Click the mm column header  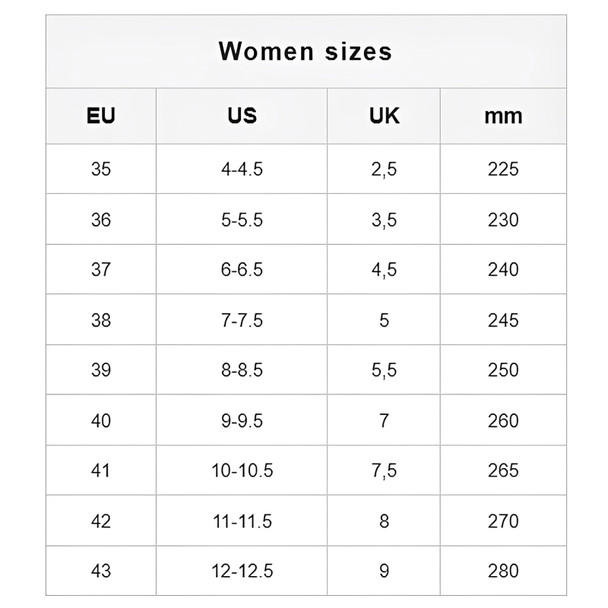503,116
